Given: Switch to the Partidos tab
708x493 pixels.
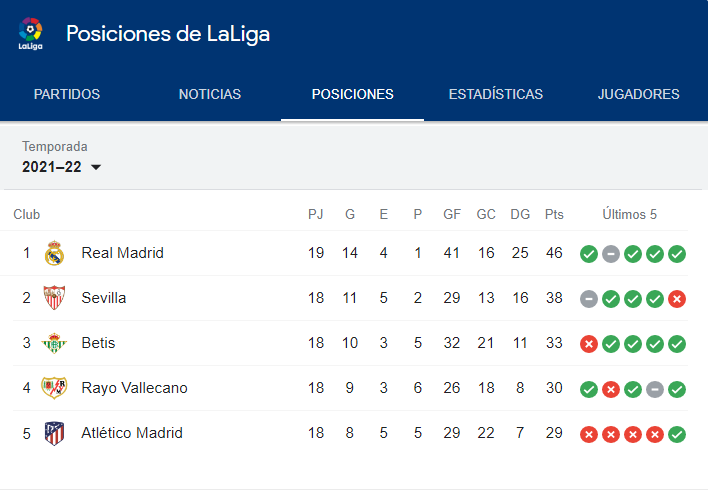Looking at the screenshot, I should [x=67, y=94].
